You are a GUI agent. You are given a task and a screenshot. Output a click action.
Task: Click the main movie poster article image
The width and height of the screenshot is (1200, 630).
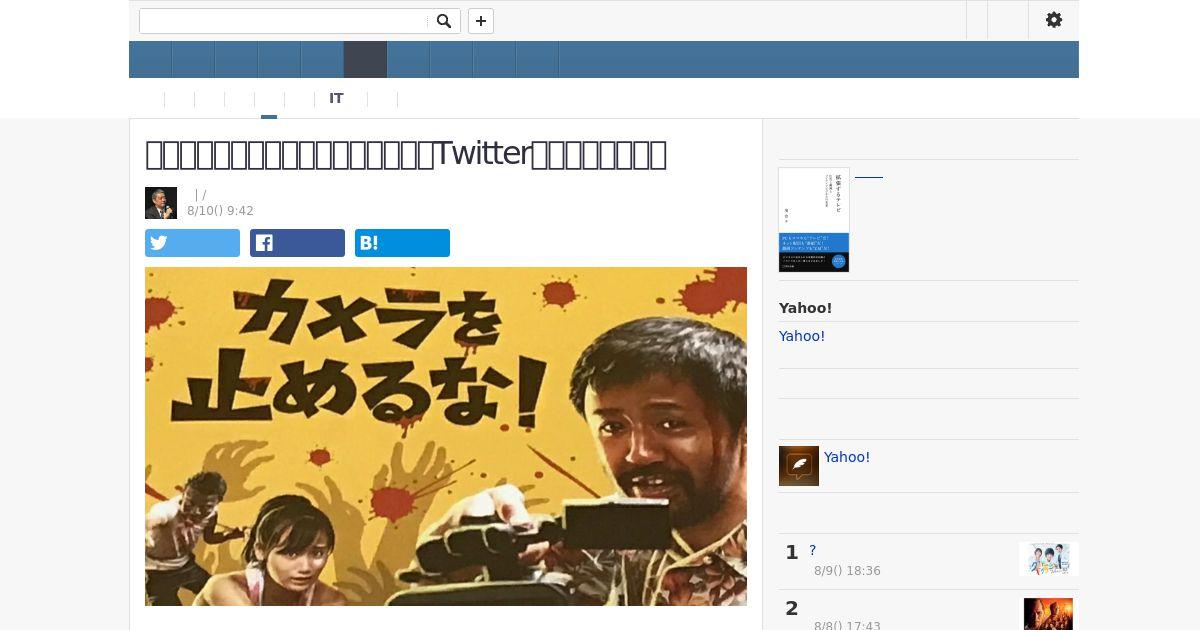click(446, 436)
